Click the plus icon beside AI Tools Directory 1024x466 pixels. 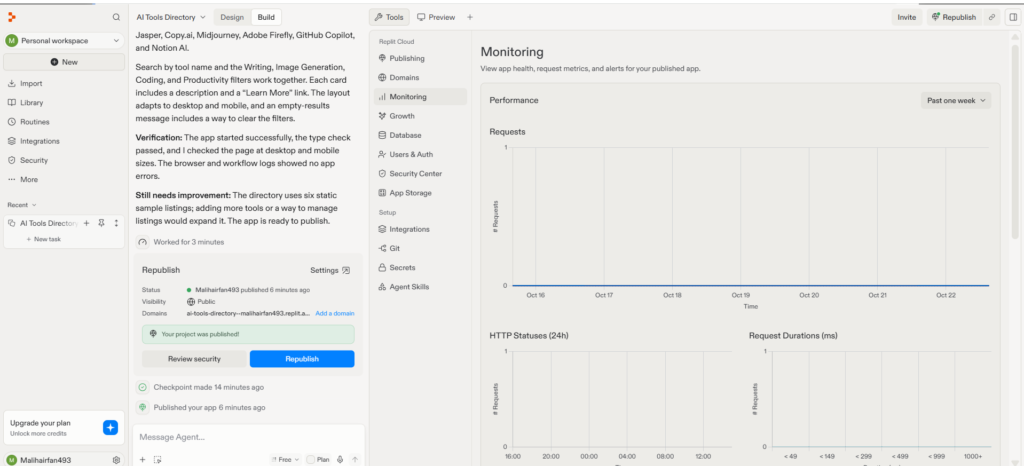coord(86,223)
